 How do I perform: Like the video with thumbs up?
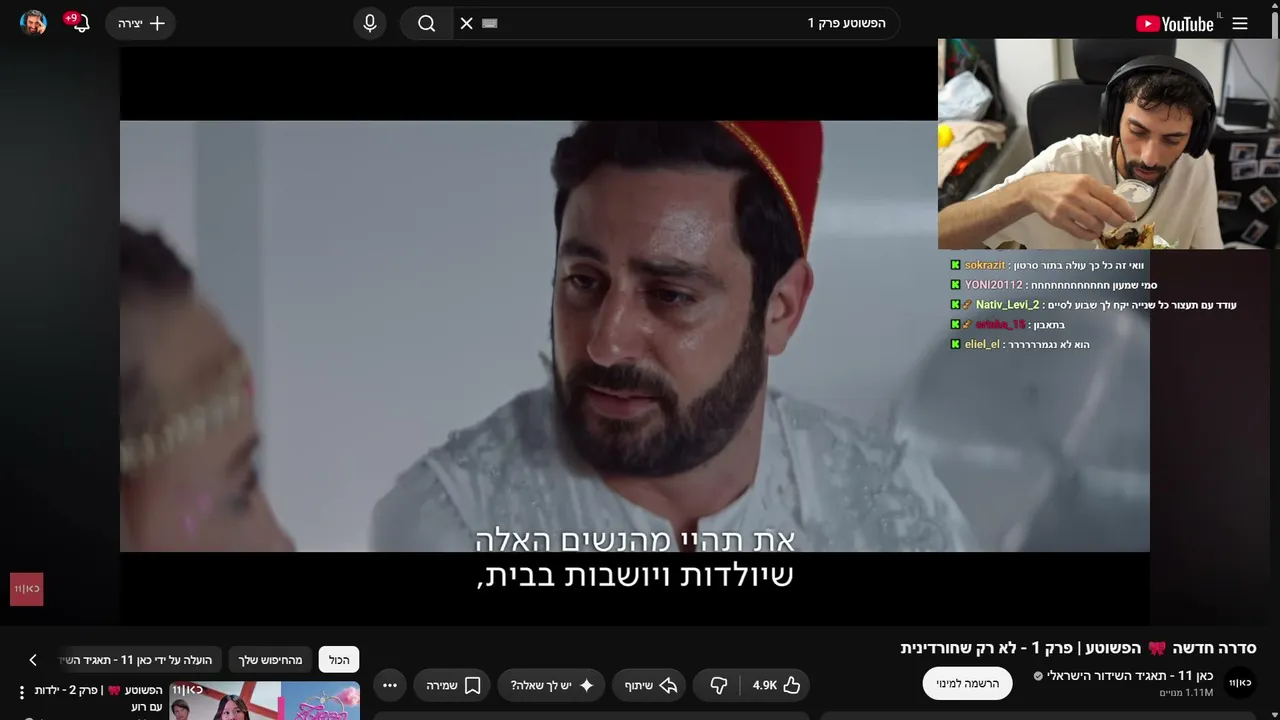tap(776, 685)
